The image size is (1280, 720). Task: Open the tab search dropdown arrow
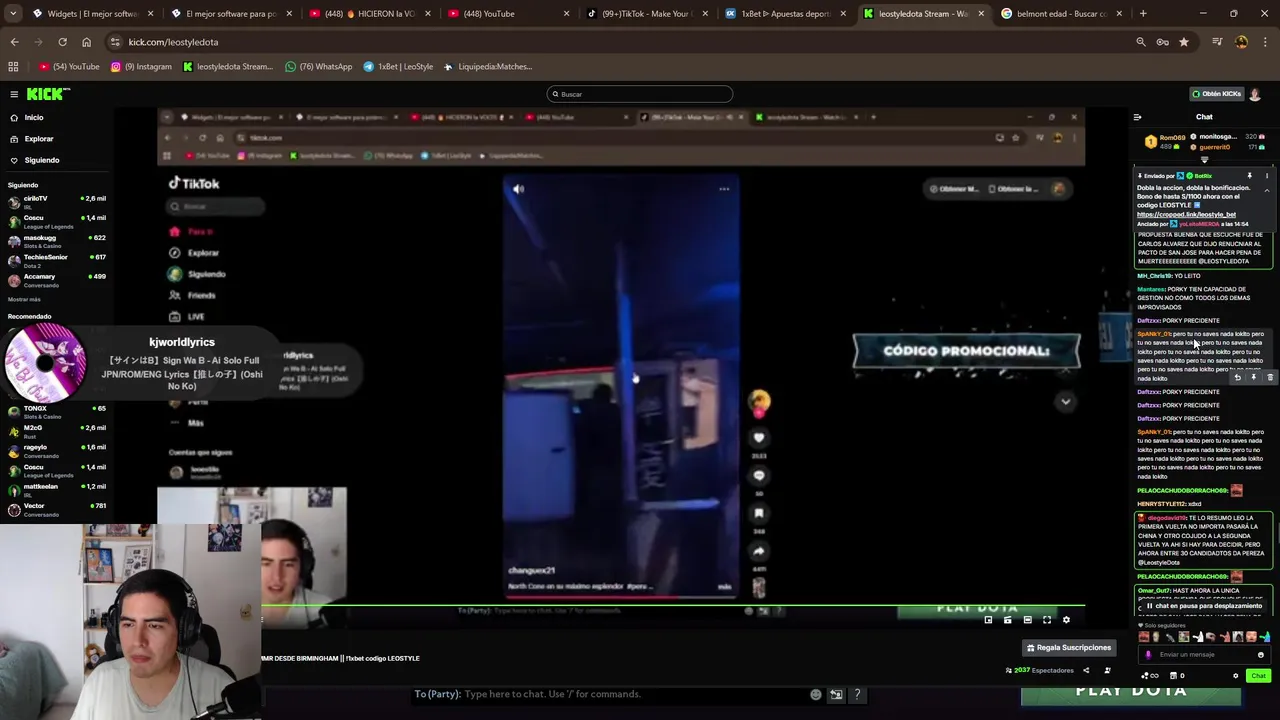pos(14,14)
